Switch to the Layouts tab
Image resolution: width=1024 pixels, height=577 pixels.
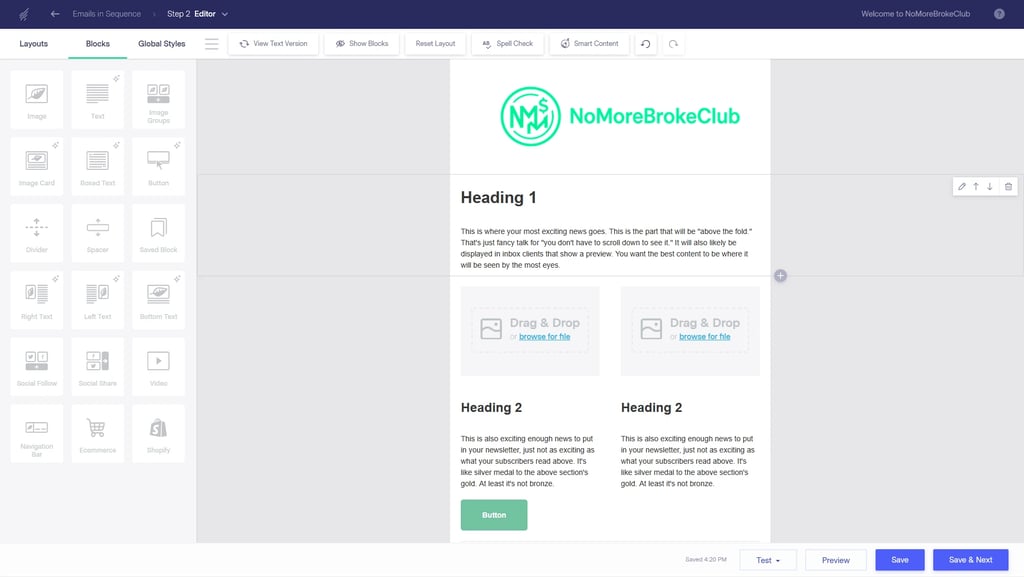[x=33, y=44]
